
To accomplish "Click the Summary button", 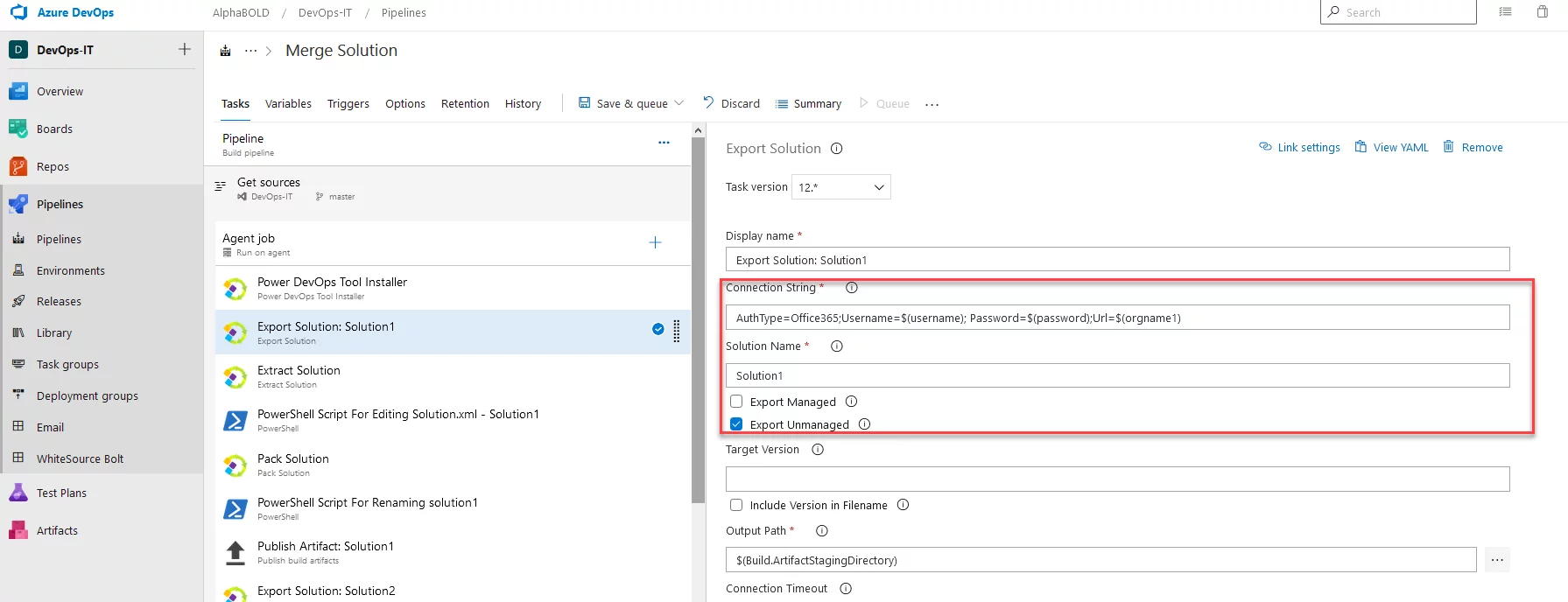I will [808, 103].
